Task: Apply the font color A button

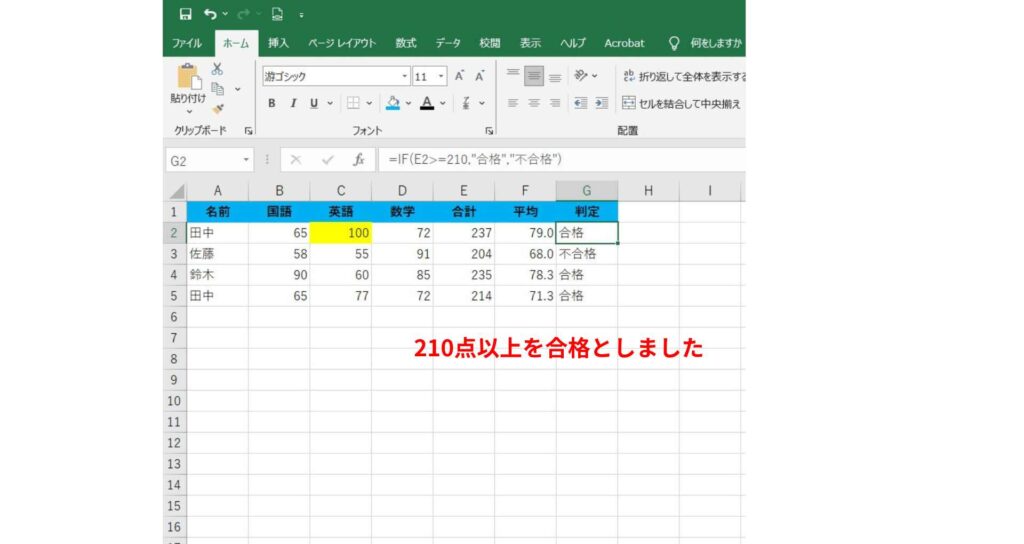Action: [x=427, y=103]
